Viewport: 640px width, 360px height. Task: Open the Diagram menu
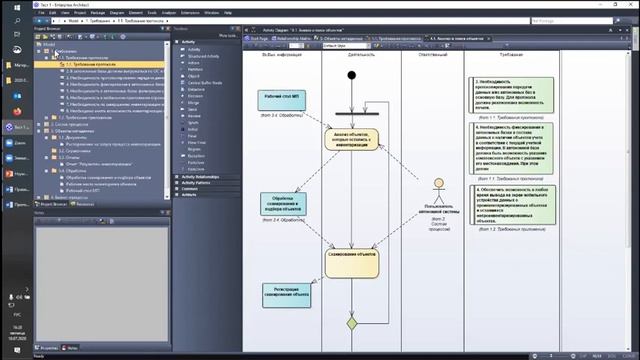tap(117, 13)
